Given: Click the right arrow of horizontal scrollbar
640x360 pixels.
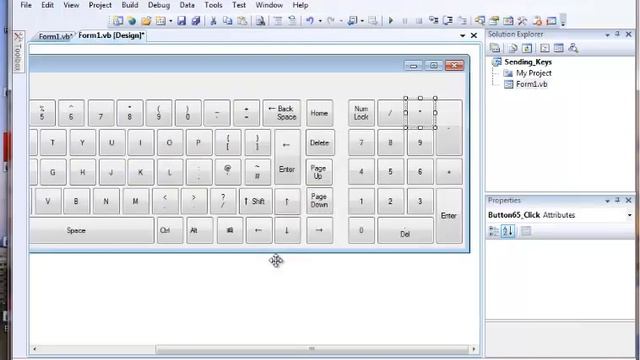Looking at the screenshot, I should coord(474,349).
